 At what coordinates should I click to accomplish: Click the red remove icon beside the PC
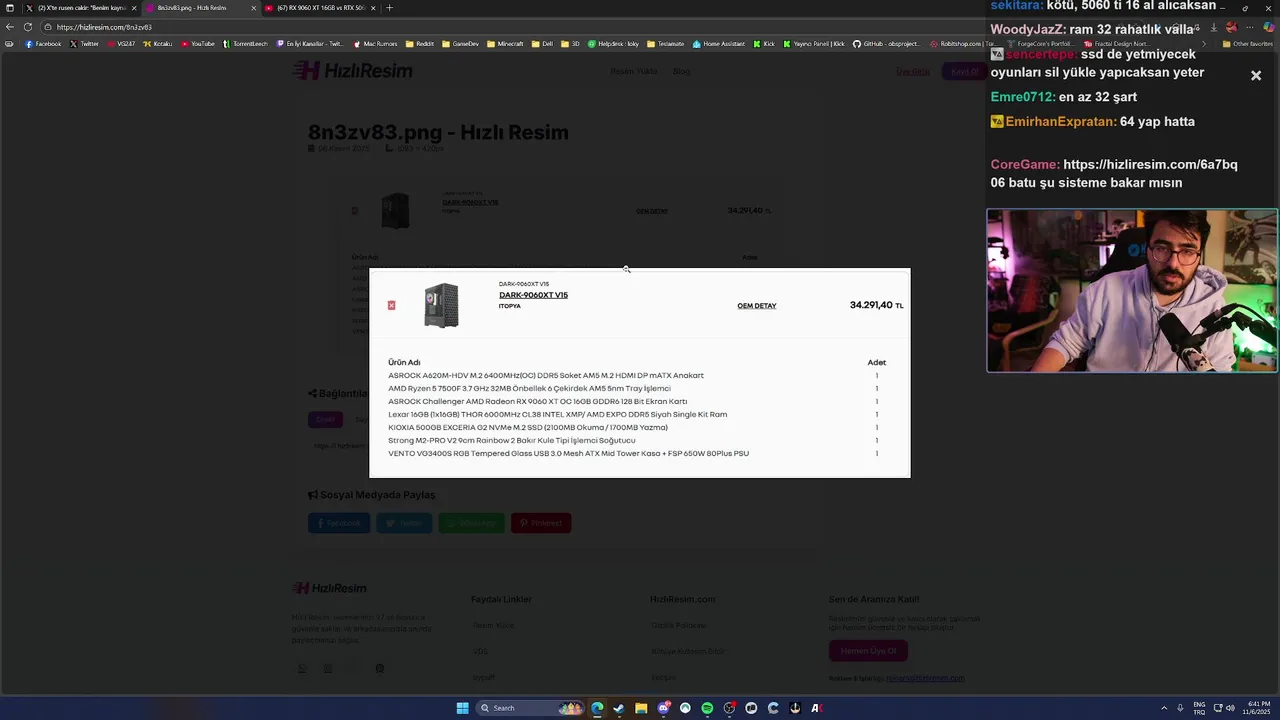391,305
